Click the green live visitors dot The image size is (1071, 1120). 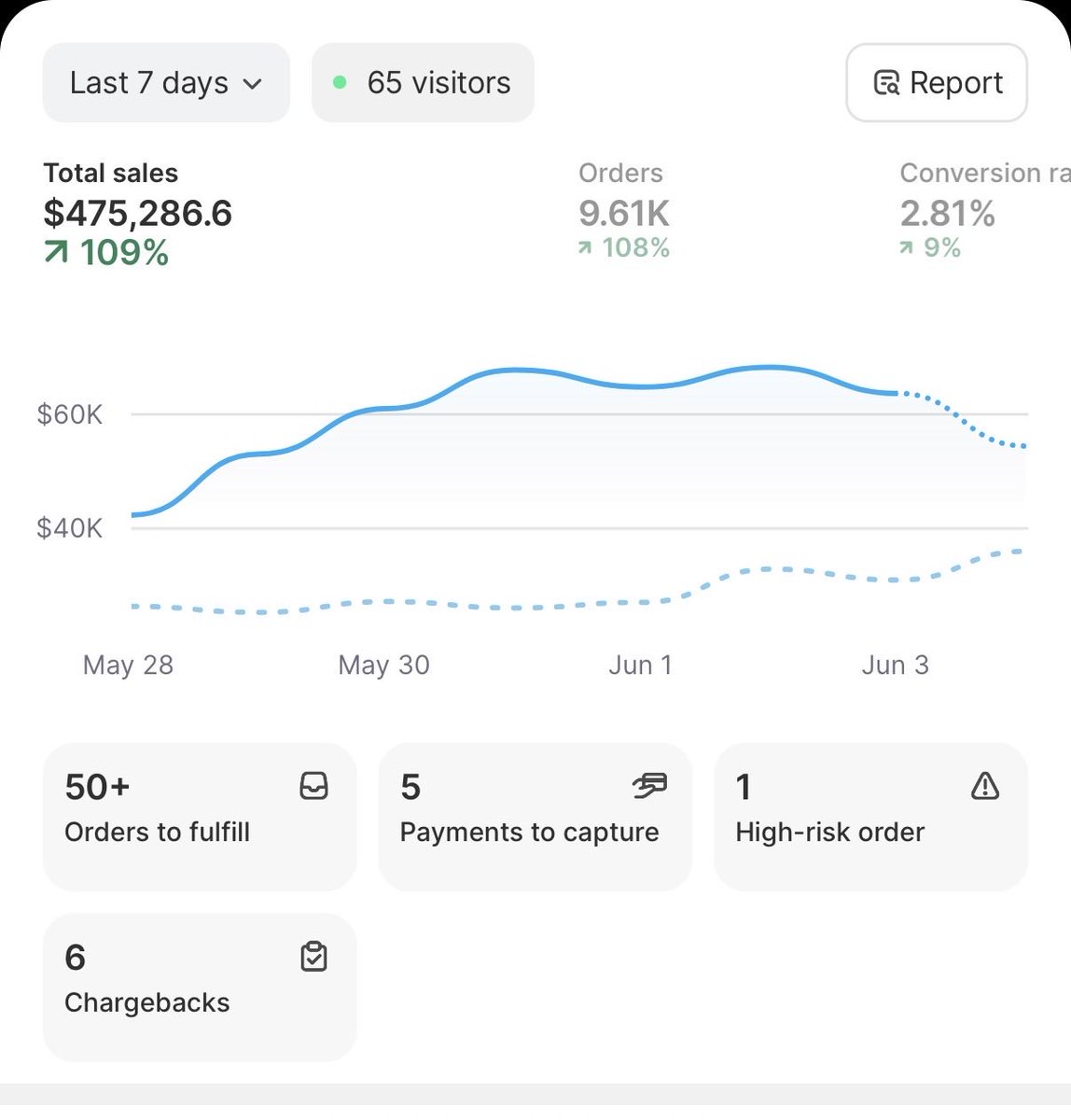pyautogui.click(x=341, y=83)
